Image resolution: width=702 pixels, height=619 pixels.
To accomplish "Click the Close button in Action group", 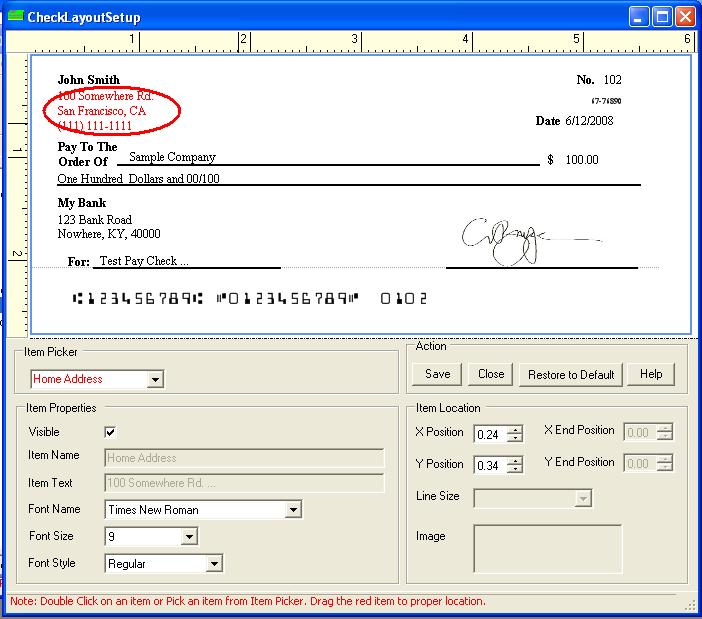I will click(x=491, y=374).
